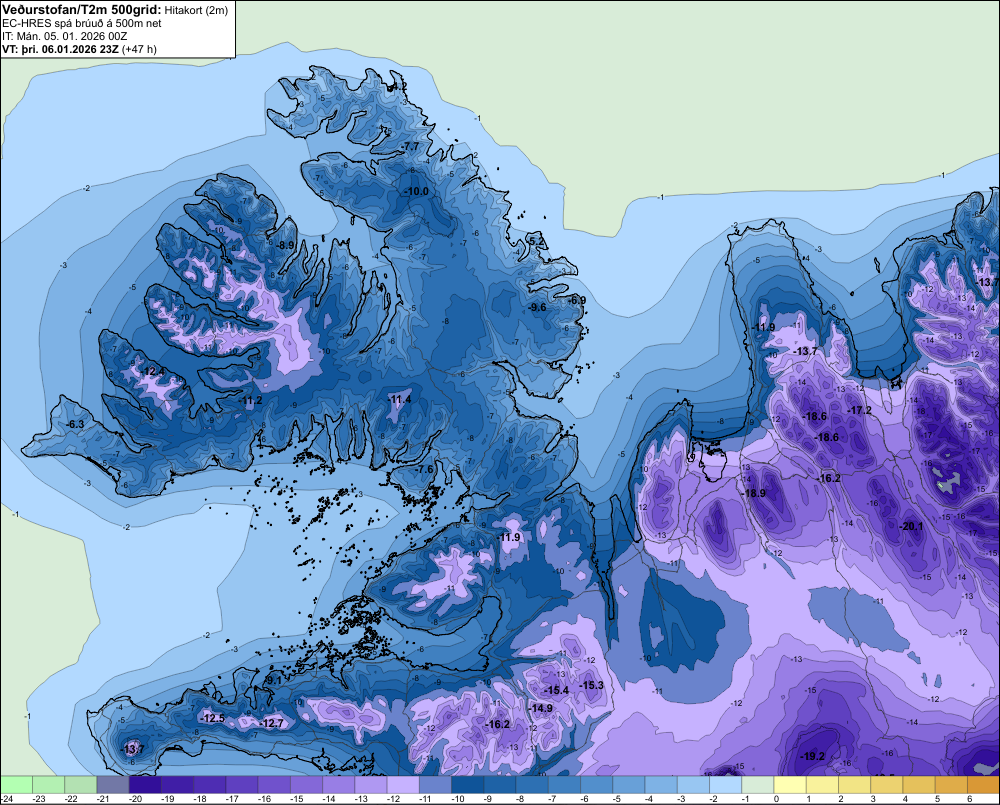Click the -20.1 temperature value on map
Image resolution: width=1000 pixels, height=805 pixels.
911,526
